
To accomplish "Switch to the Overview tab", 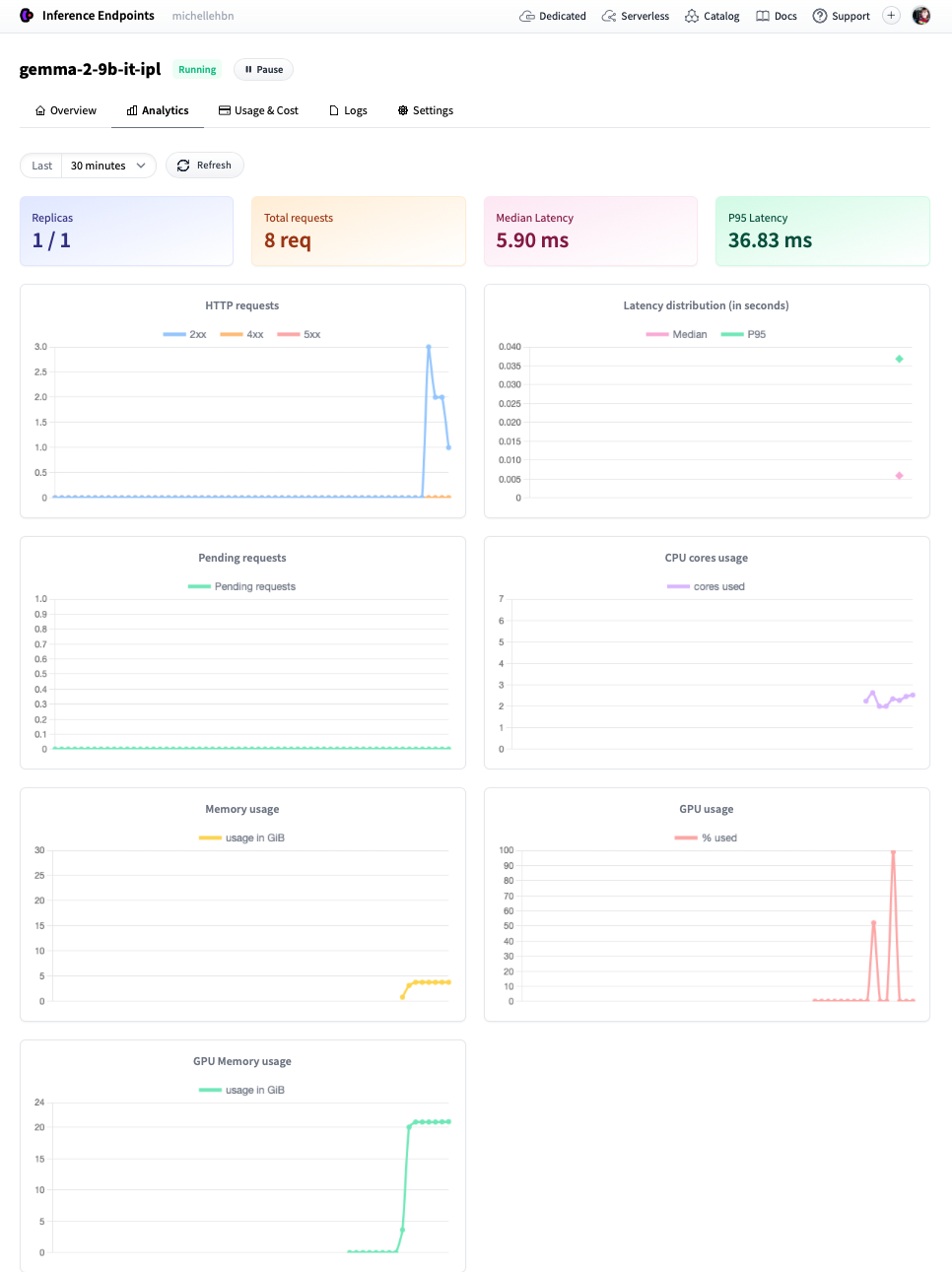I will (66, 110).
